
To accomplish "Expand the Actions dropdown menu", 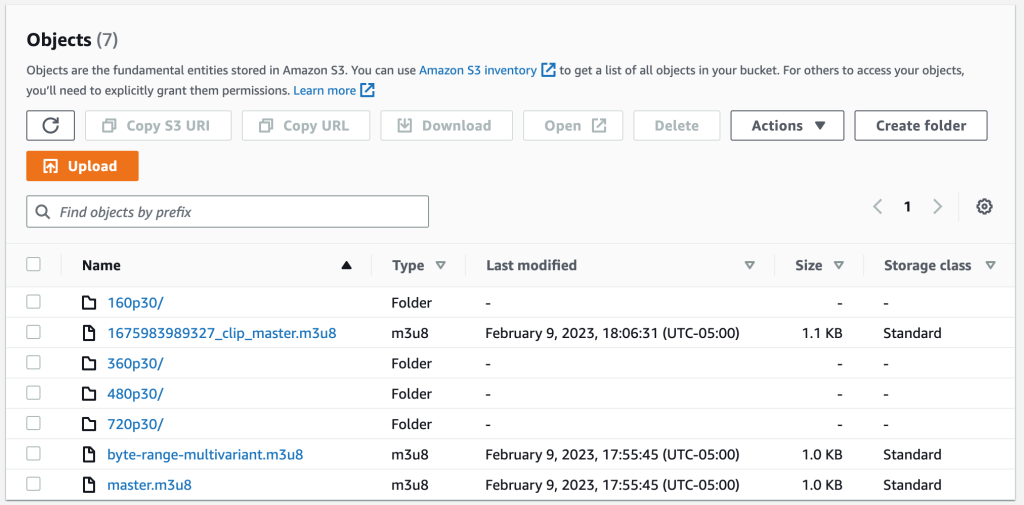I will coord(787,126).
